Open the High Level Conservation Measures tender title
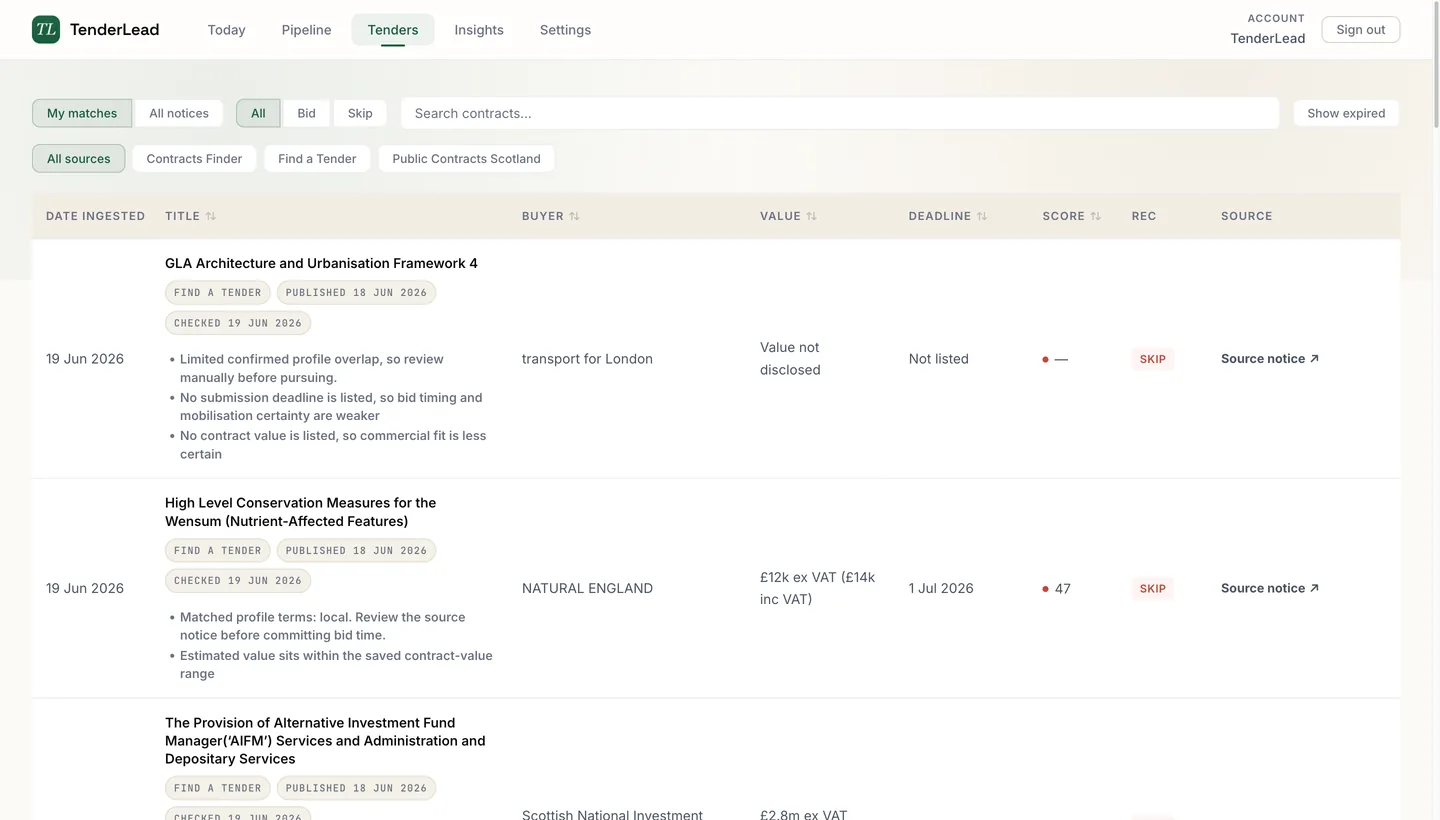This screenshot has width=1440, height=820. [x=300, y=512]
